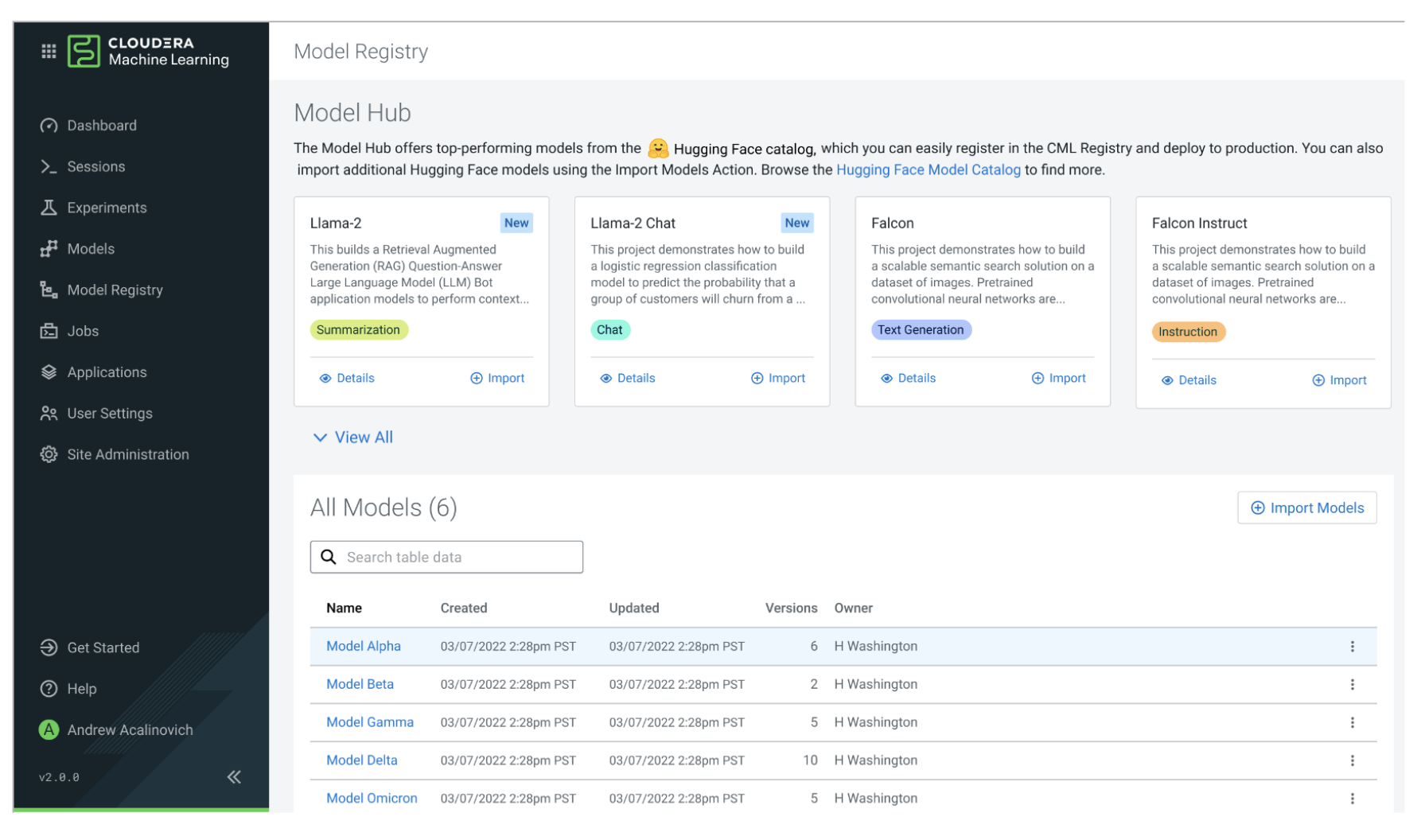Click the Summarization tag on Llama-2
The image size is (1421, 840).
pyautogui.click(x=359, y=331)
